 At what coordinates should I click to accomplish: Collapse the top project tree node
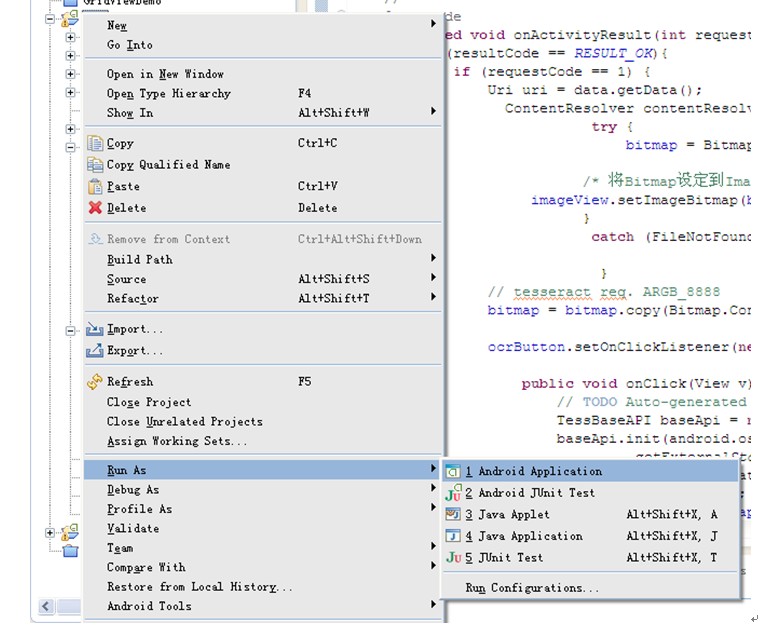tap(50, 19)
